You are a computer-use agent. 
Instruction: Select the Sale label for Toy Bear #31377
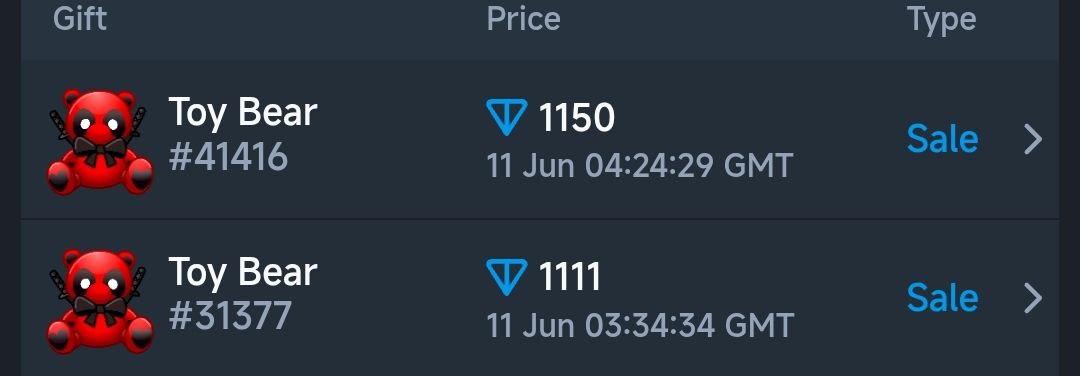point(942,299)
